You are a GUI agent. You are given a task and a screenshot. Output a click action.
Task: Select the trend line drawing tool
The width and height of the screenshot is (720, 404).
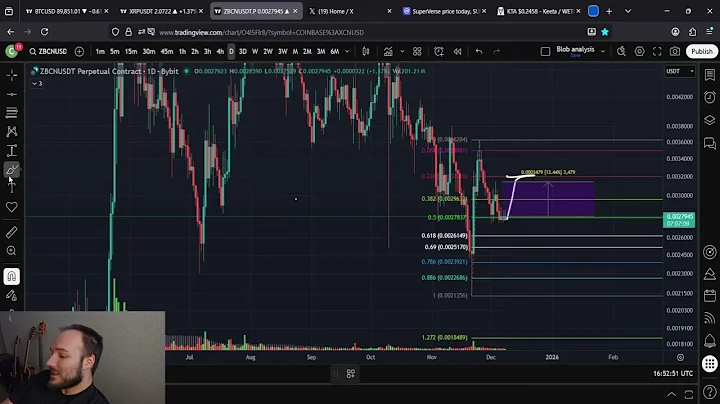point(12,94)
